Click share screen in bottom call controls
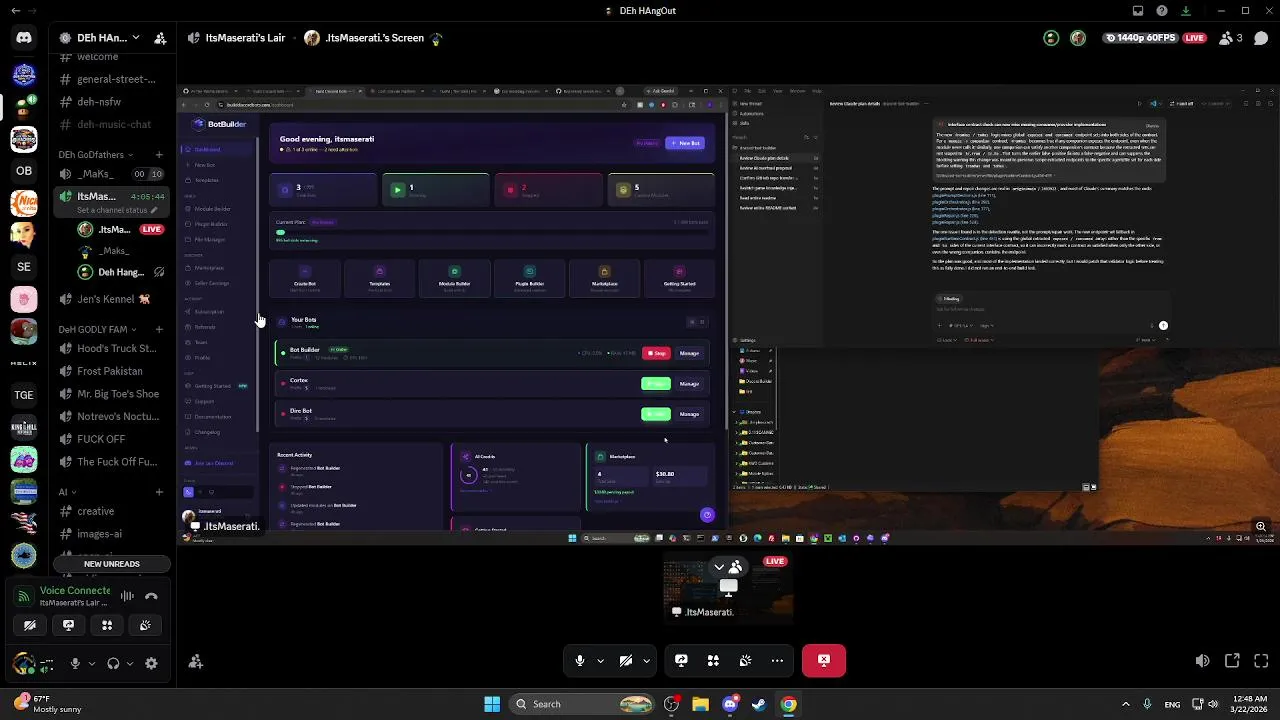1280x720 pixels. pos(681,660)
